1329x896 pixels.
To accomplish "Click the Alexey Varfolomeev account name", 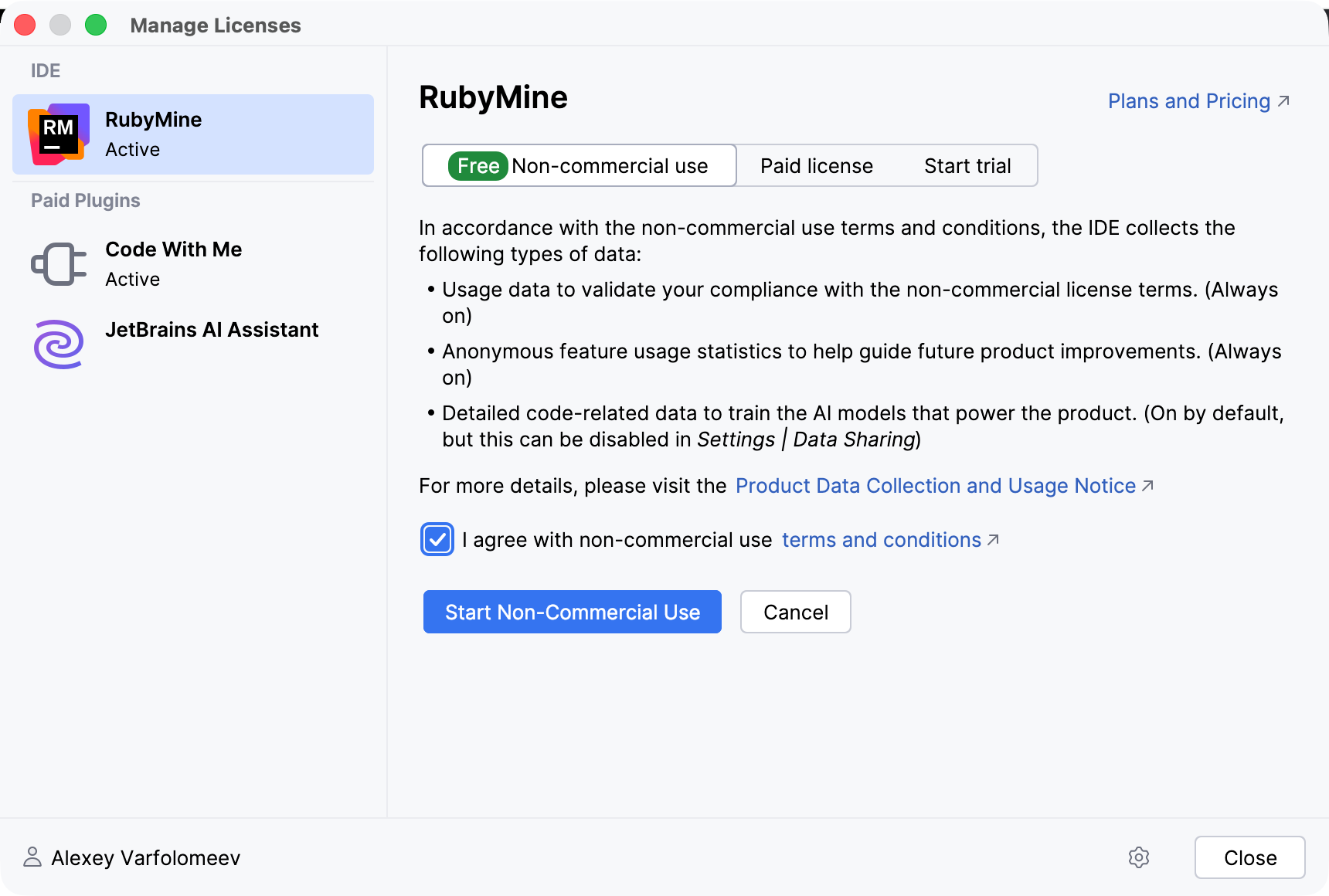I will 146,858.
